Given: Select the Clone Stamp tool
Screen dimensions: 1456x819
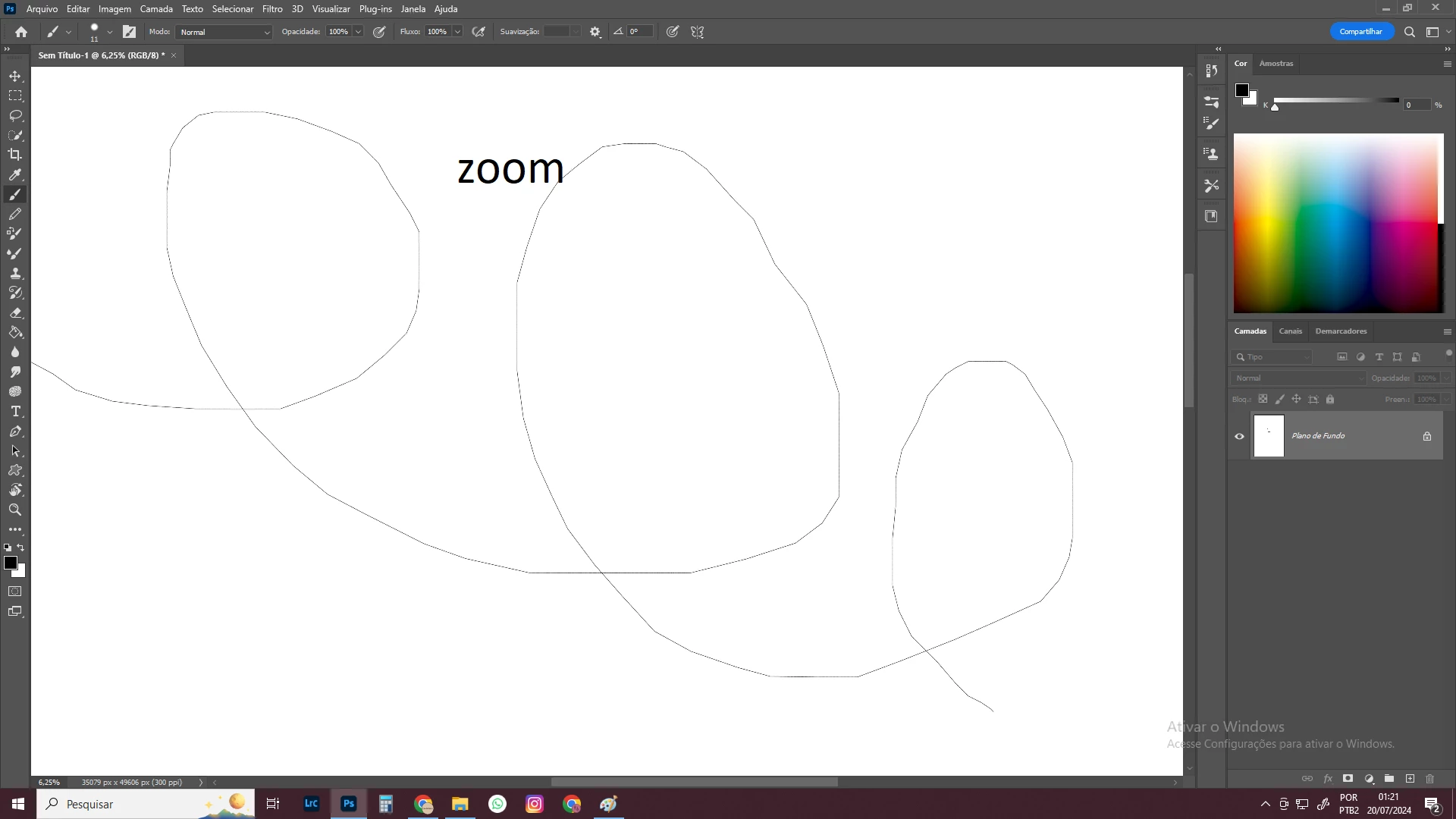Looking at the screenshot, I should 15,273.
